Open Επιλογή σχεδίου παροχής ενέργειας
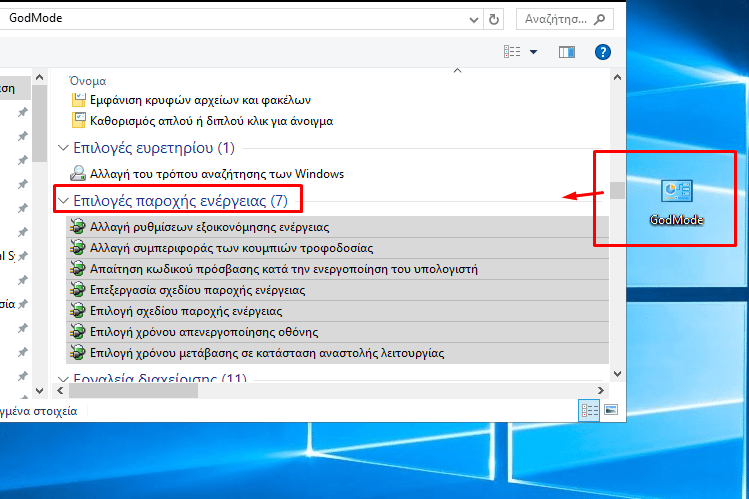The height and width of the screenshot is (499, 749). pos(338,311)
